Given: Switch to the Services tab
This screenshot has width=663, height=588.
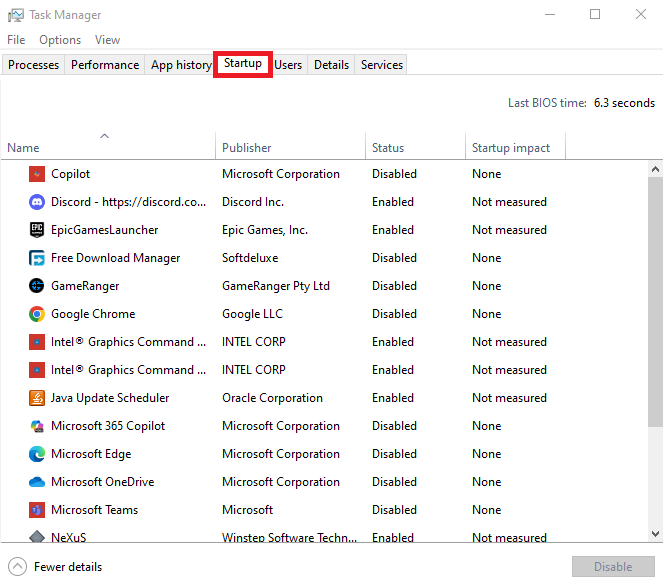Looking at the screenshot, I should (x=382, y=65).
